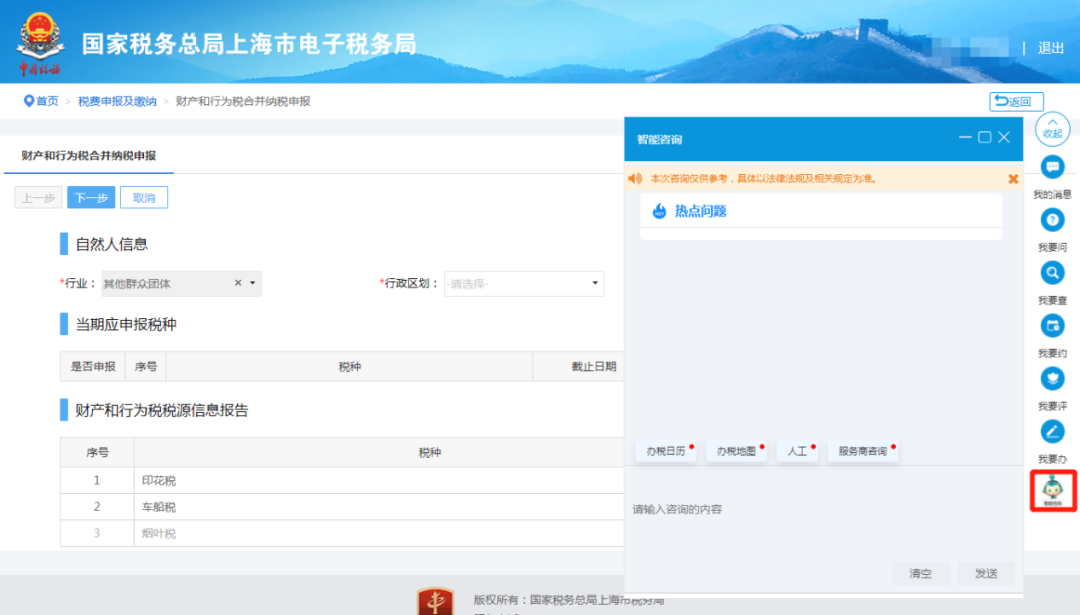Close the 智能咨询 chat panel

(x=1004, y=137)
